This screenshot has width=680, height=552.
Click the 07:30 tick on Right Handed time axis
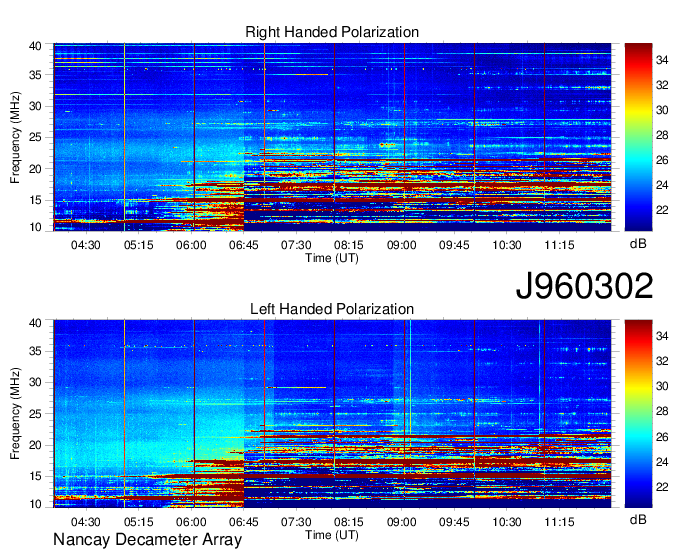pyautogui.click(x=296, y=245)
